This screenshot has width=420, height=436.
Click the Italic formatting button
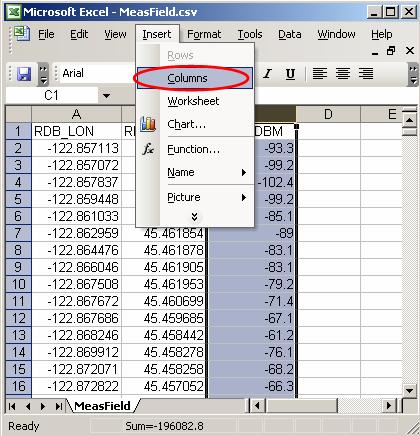pyautogui.click(x=267, y=74)
